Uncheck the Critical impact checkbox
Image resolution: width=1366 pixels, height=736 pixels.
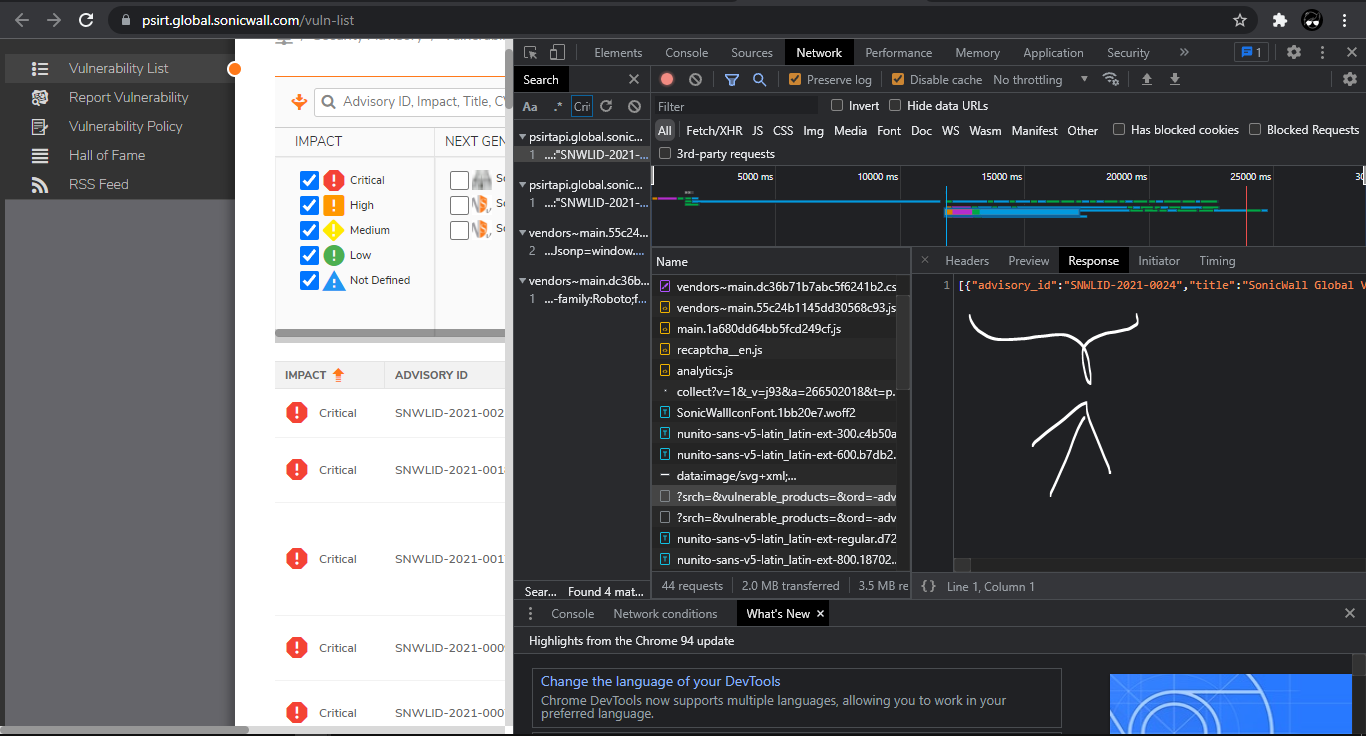(x=309, y=180)
